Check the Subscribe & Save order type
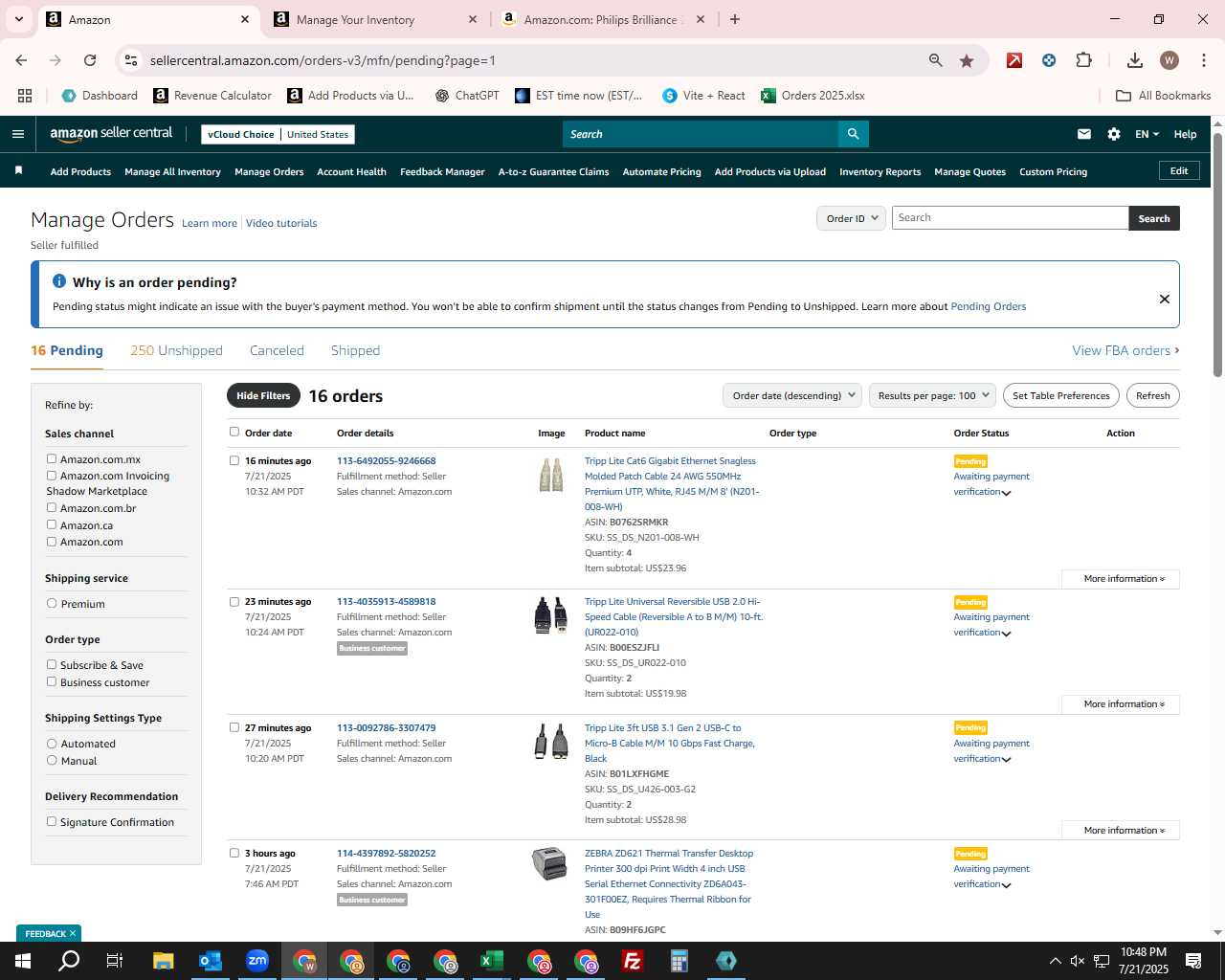1225x980 pixels. coord(52,664)
